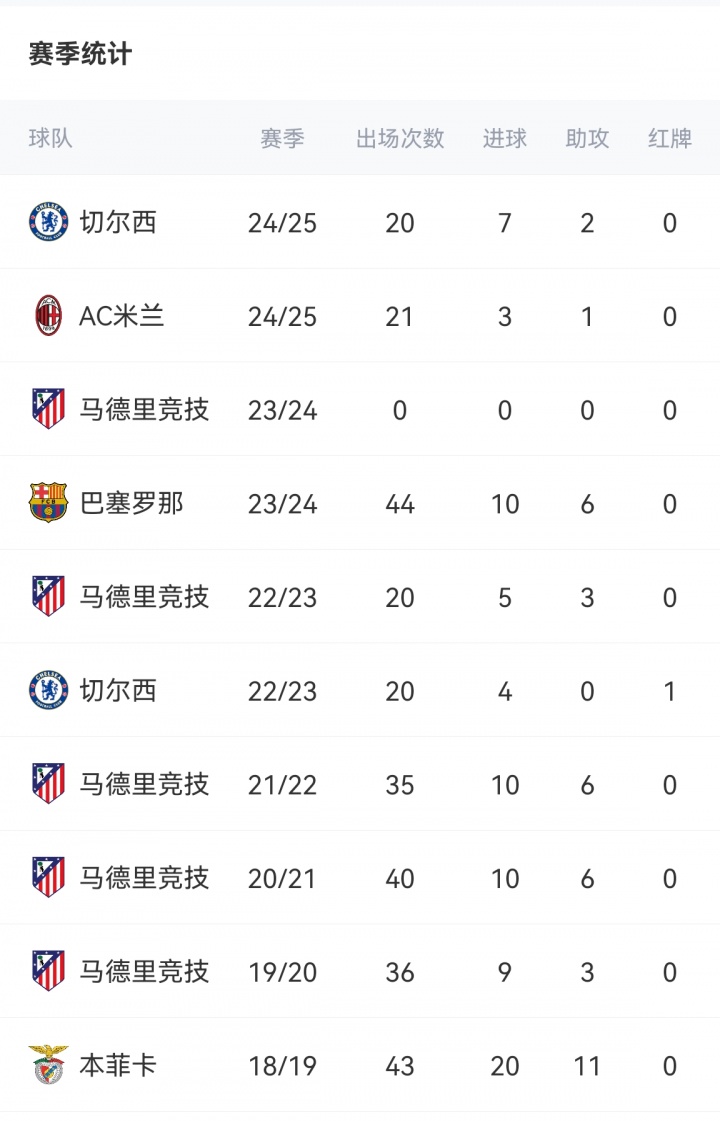720x1121 pixels.
Task: Click Atletico Madrid crest in 22/23 row
Action: 48,597
